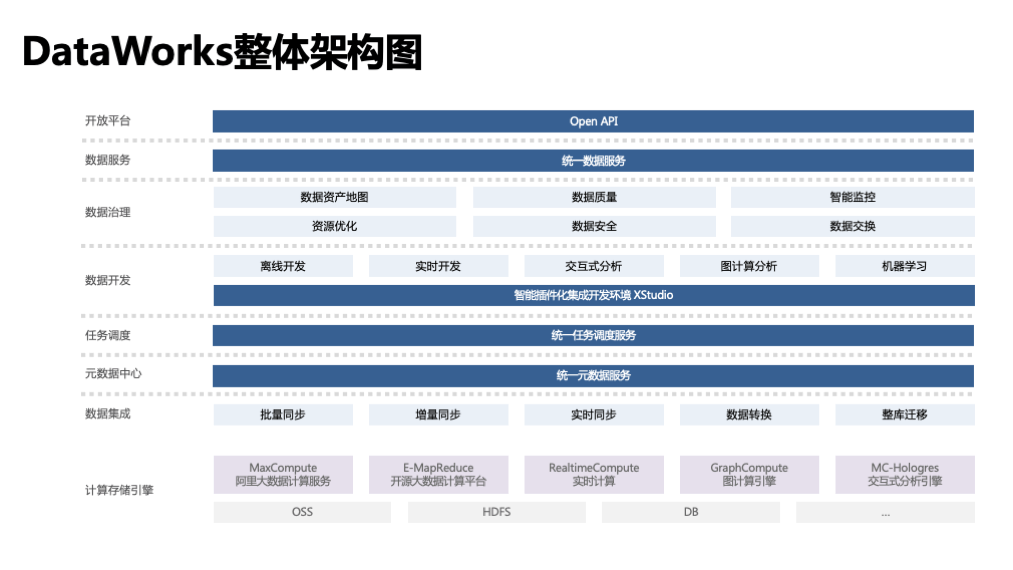1013x570 pixels.
Task: Click the 交互式分析 block
Action: coord(593,266)
